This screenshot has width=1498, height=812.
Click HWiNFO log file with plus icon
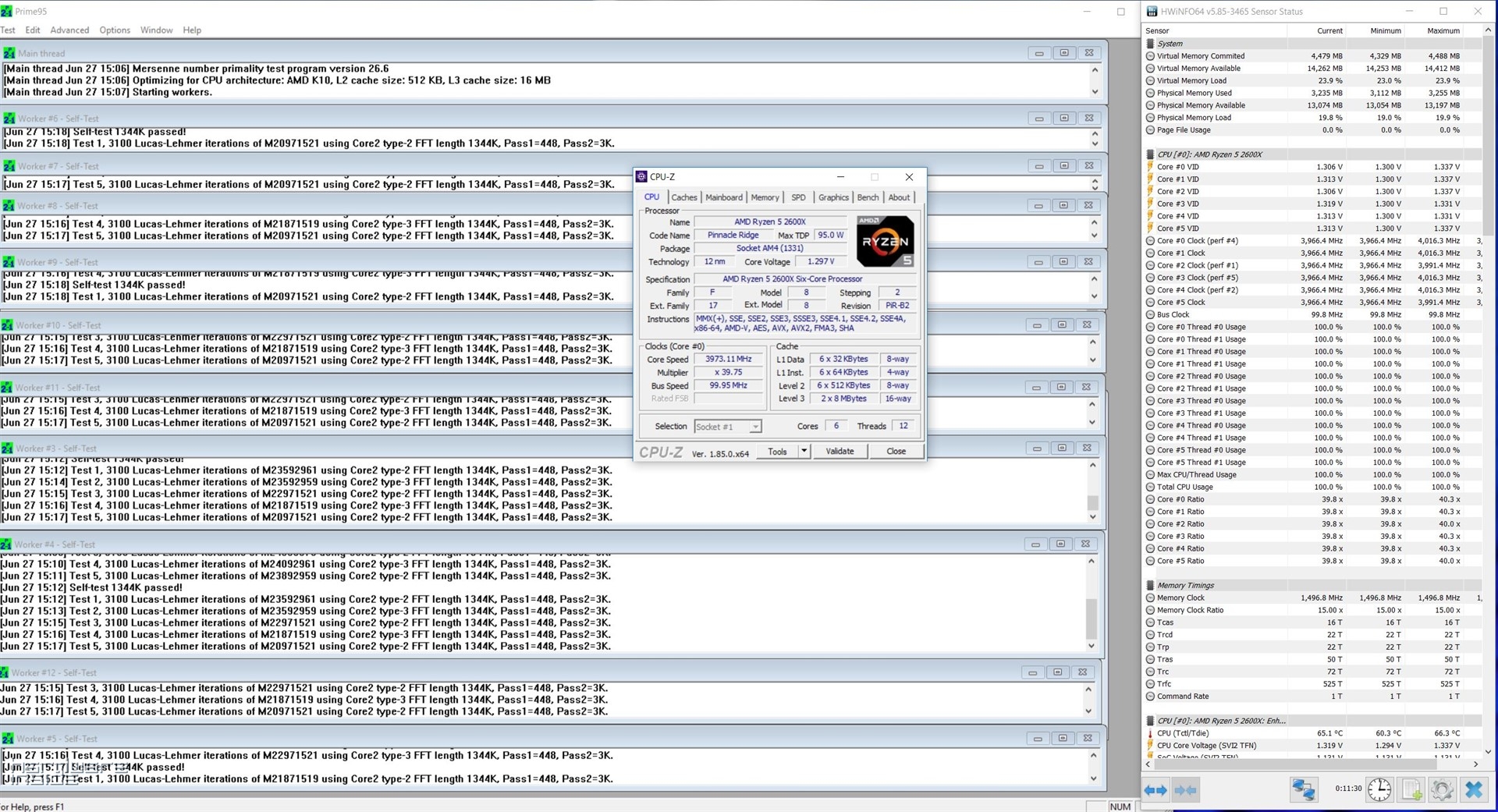pyautogui.click(x=1411, y=789)
